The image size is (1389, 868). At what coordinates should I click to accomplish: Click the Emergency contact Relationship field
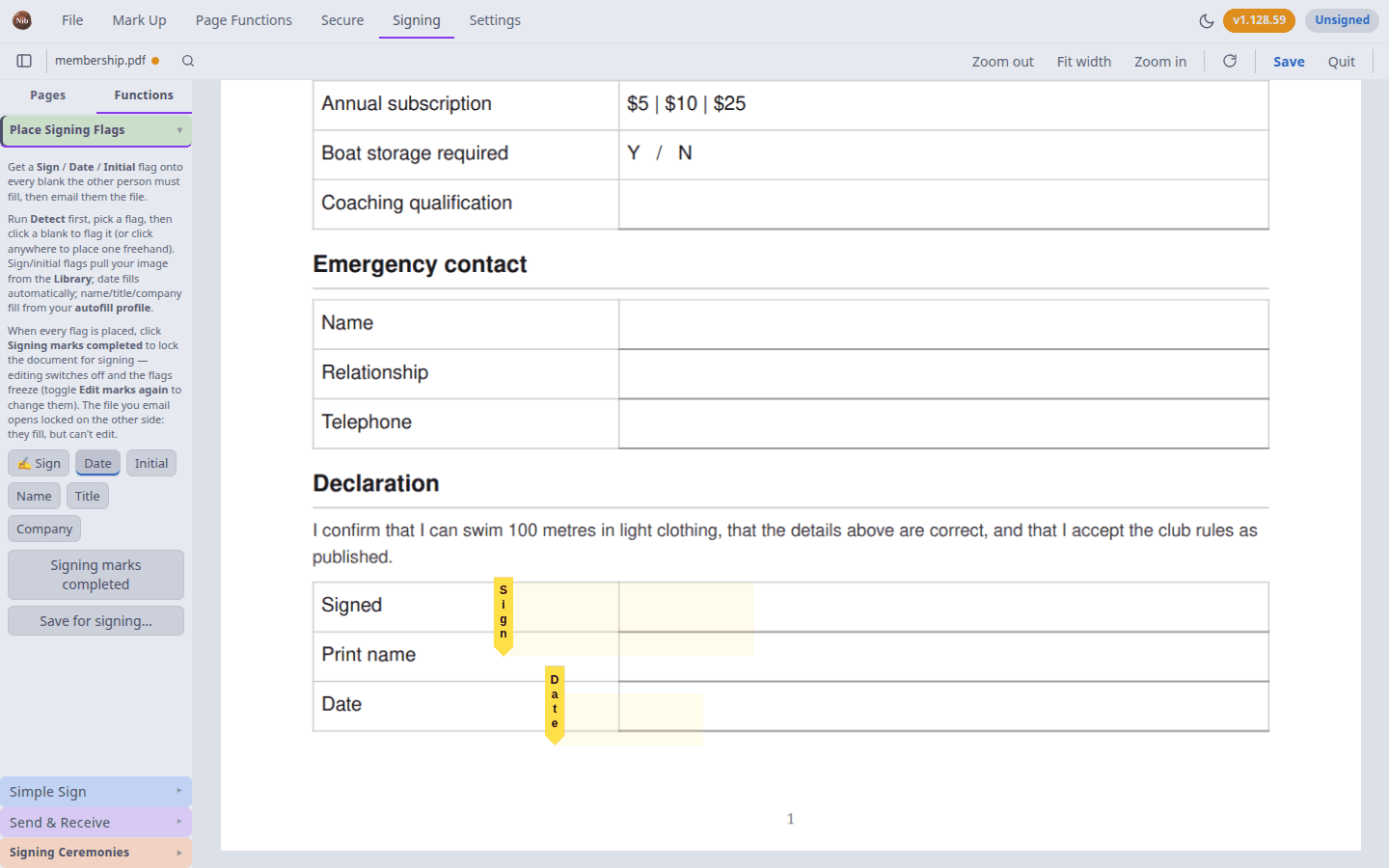point(943,373)
